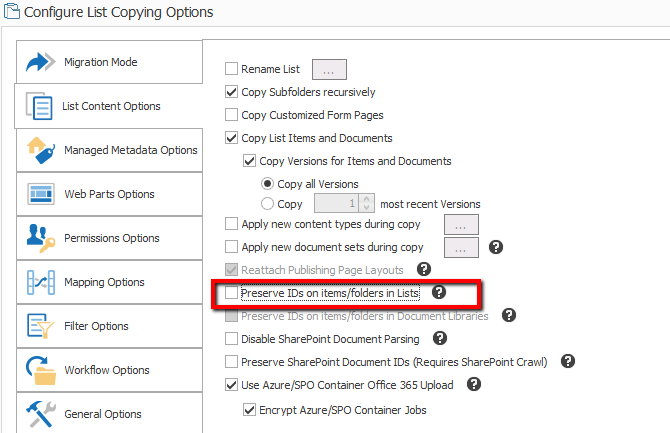The image size is (670, 433).
Task: Click the Web Parts Options icon
Action: pos(41,194)
